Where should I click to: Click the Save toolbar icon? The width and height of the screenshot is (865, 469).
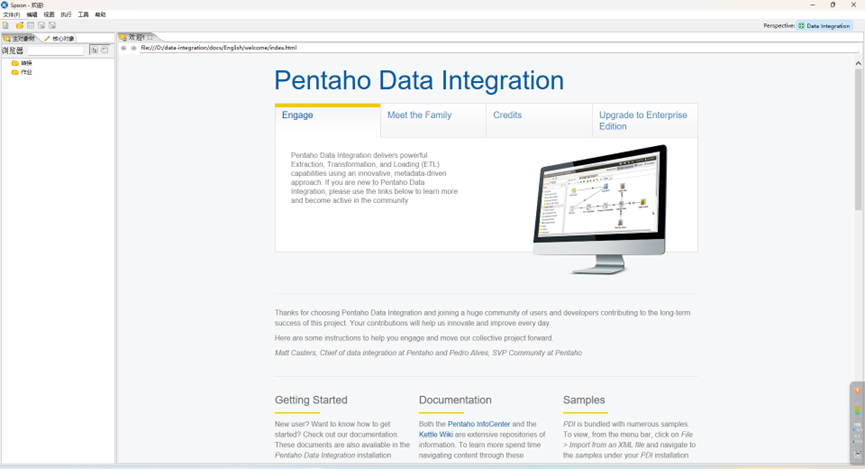[x=41, y=25]
